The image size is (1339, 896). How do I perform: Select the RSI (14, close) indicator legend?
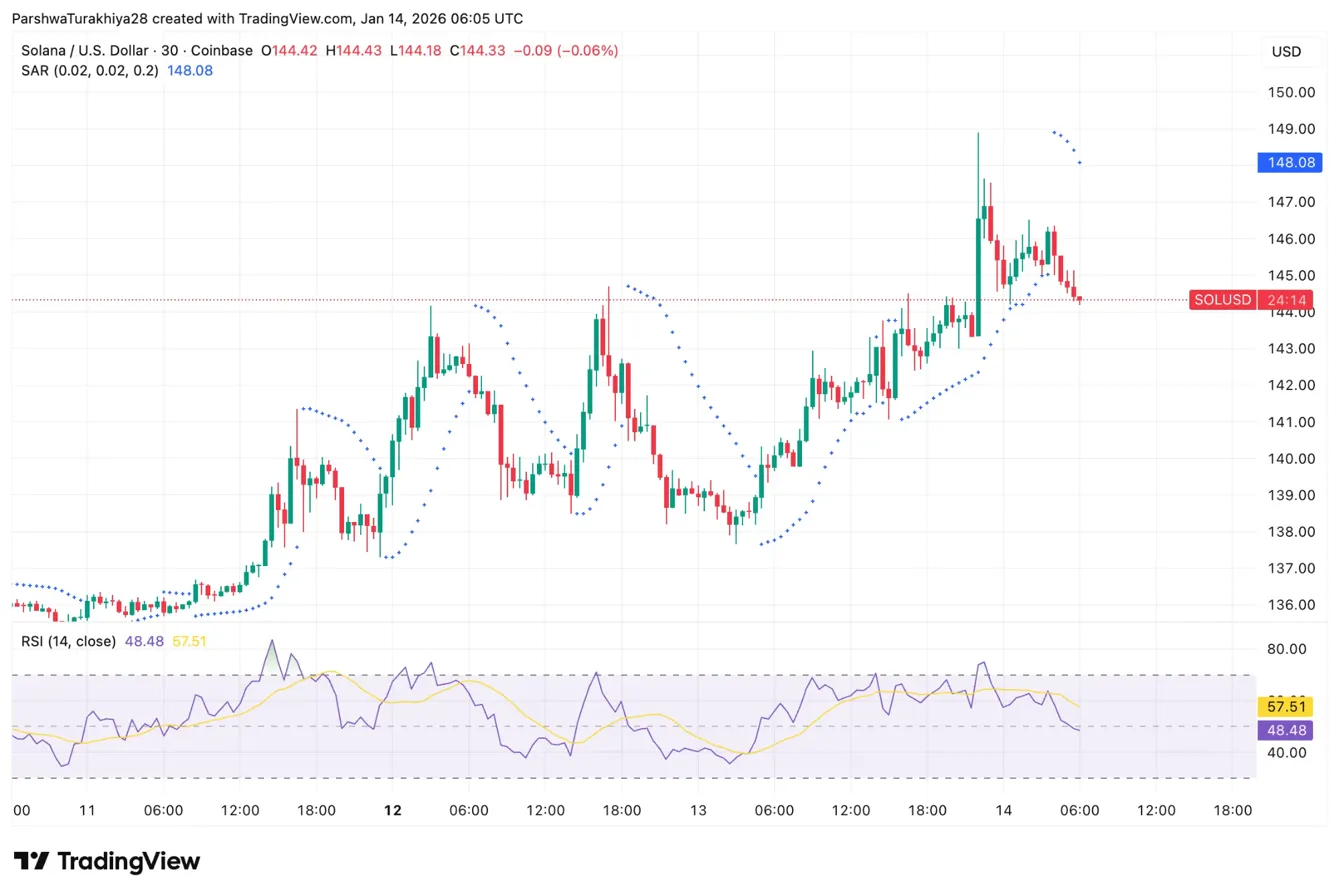[x=68, y=640]
